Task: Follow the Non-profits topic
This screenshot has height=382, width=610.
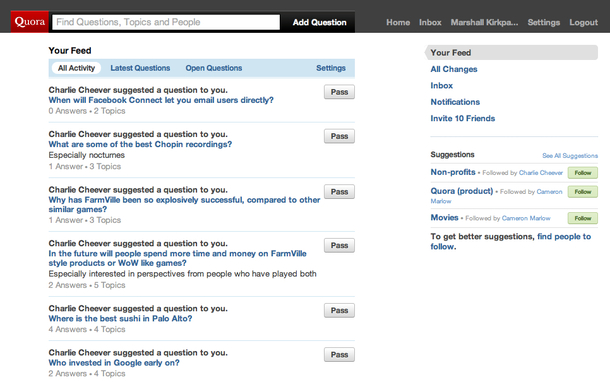Action: 582,173
